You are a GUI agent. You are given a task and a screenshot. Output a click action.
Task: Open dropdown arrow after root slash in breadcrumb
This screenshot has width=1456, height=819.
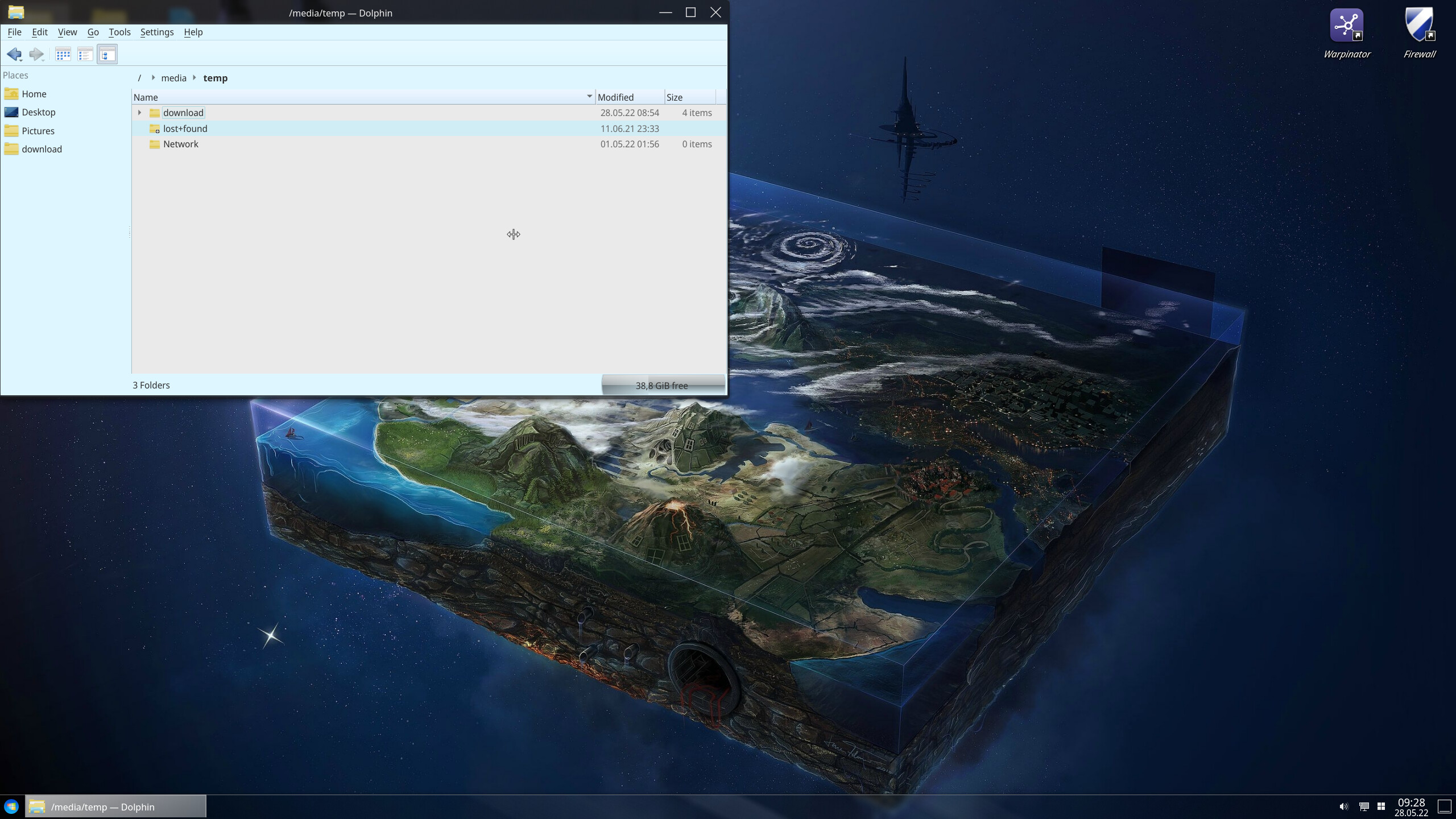click(153, 78)
